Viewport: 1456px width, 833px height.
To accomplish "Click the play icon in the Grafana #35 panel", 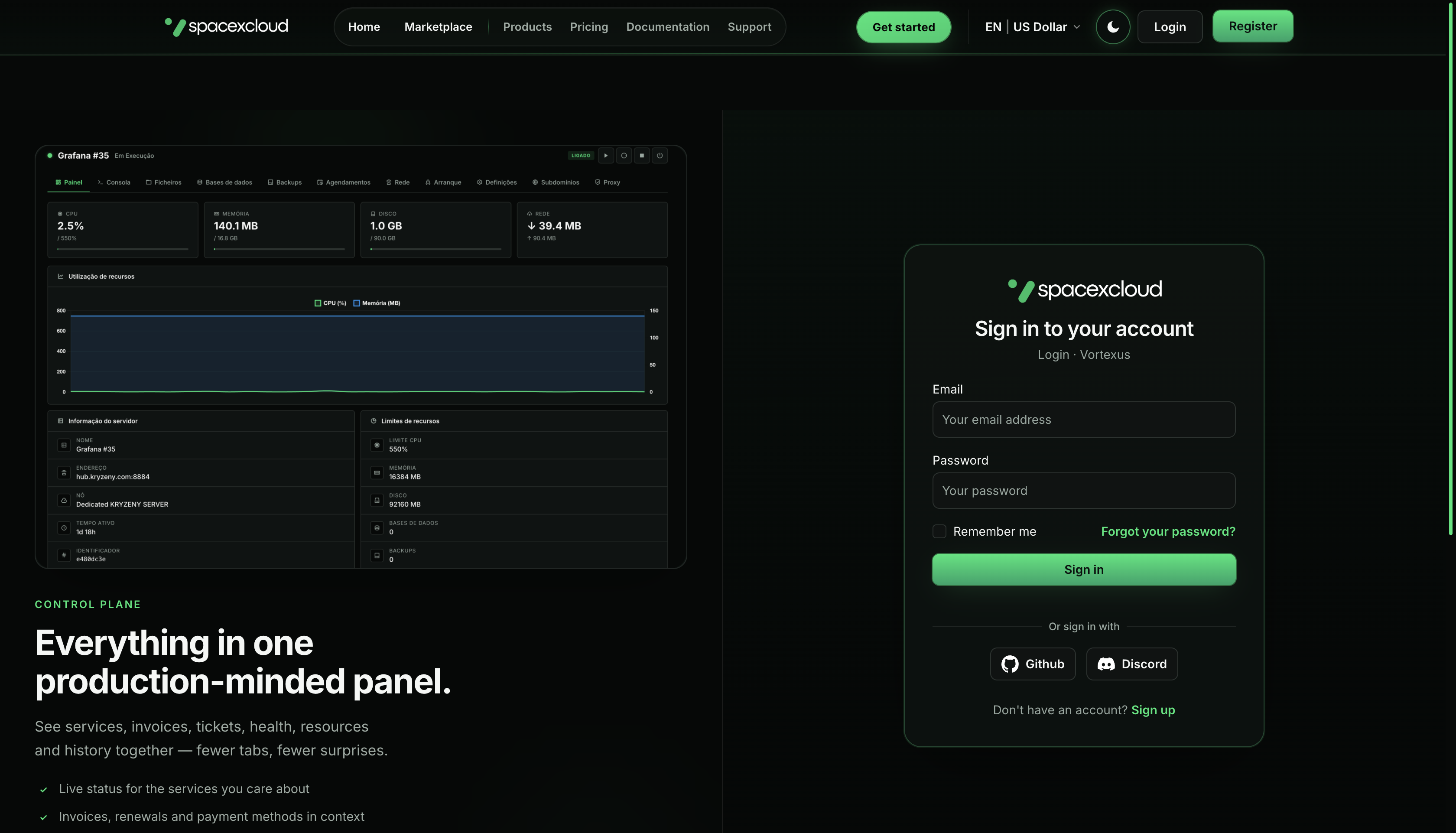I will coord(606,156).
